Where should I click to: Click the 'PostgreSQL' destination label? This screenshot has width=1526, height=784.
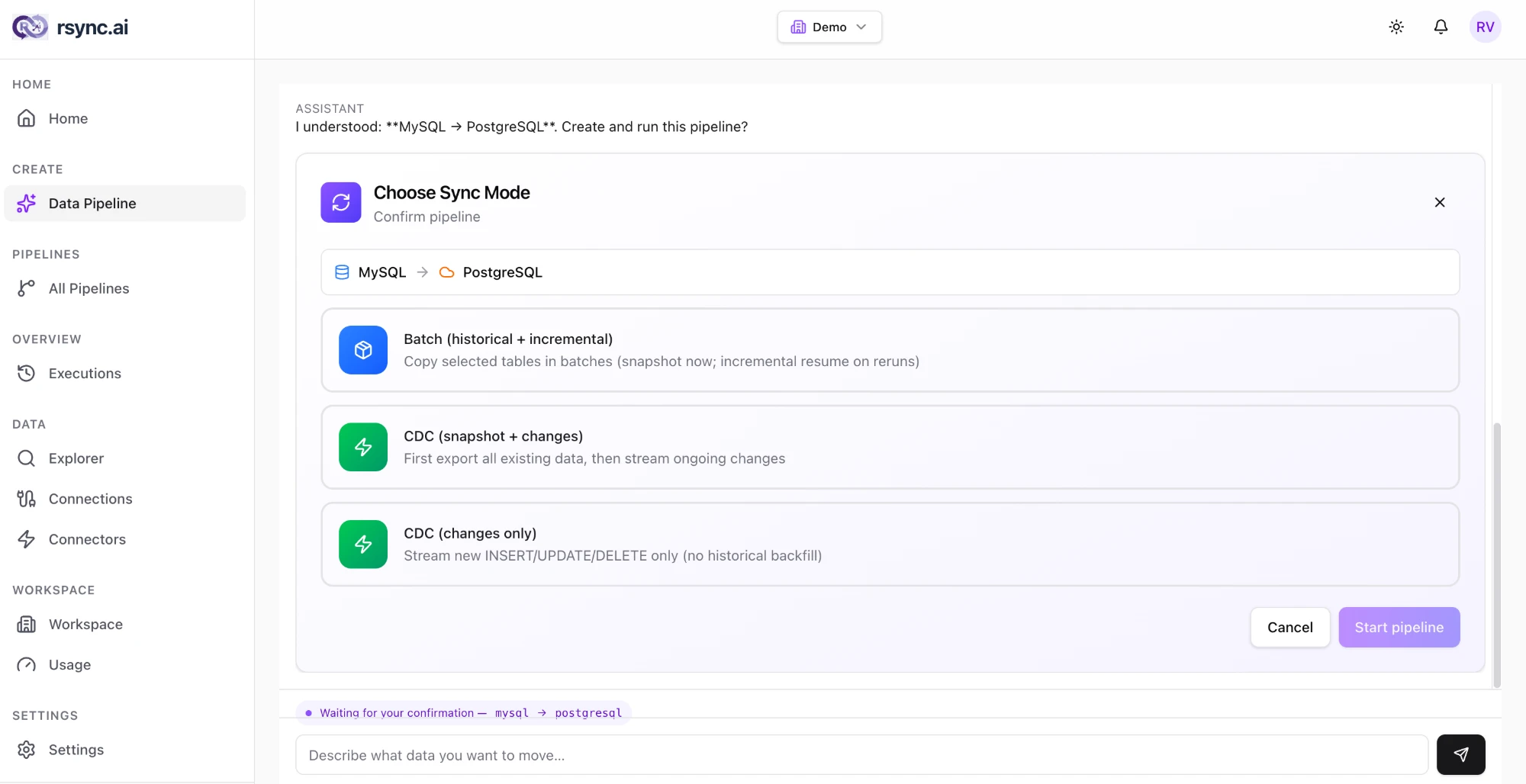click(502, 272)
